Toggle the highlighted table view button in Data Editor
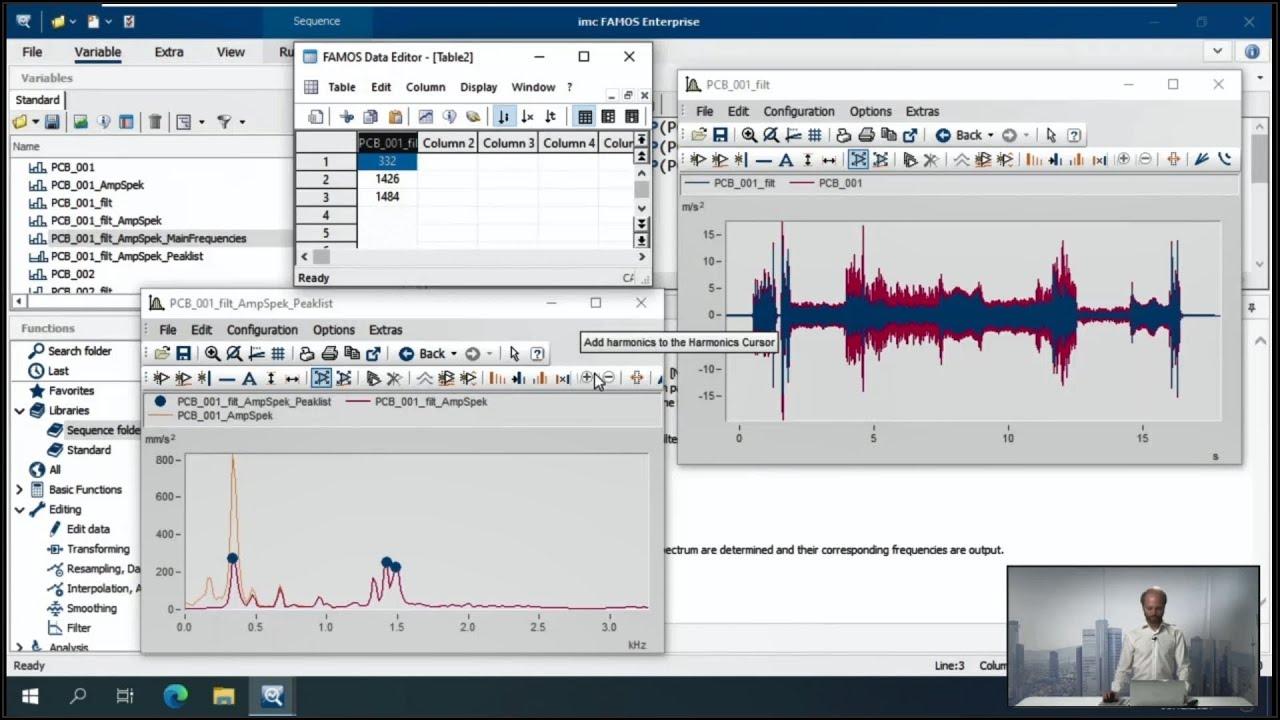This screenshot has width=1280, height=720. pyautogui.click(x=585, y=117)
